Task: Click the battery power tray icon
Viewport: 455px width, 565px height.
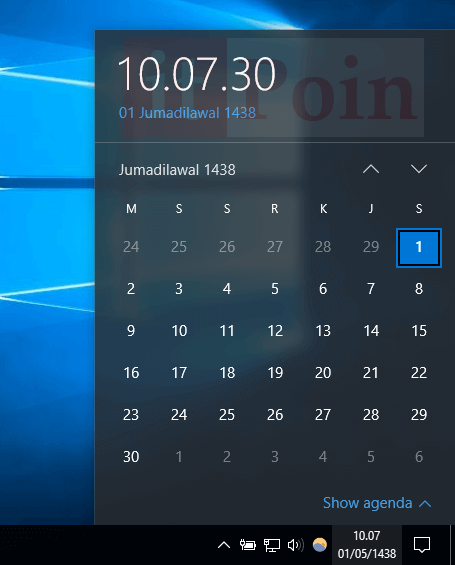Action: click(x=248, y=545)
